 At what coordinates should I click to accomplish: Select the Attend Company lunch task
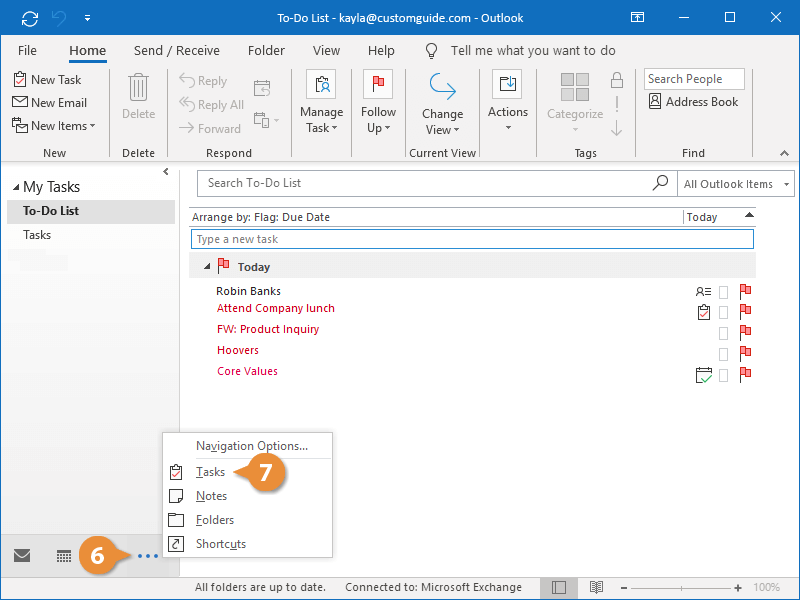point(276,308)
